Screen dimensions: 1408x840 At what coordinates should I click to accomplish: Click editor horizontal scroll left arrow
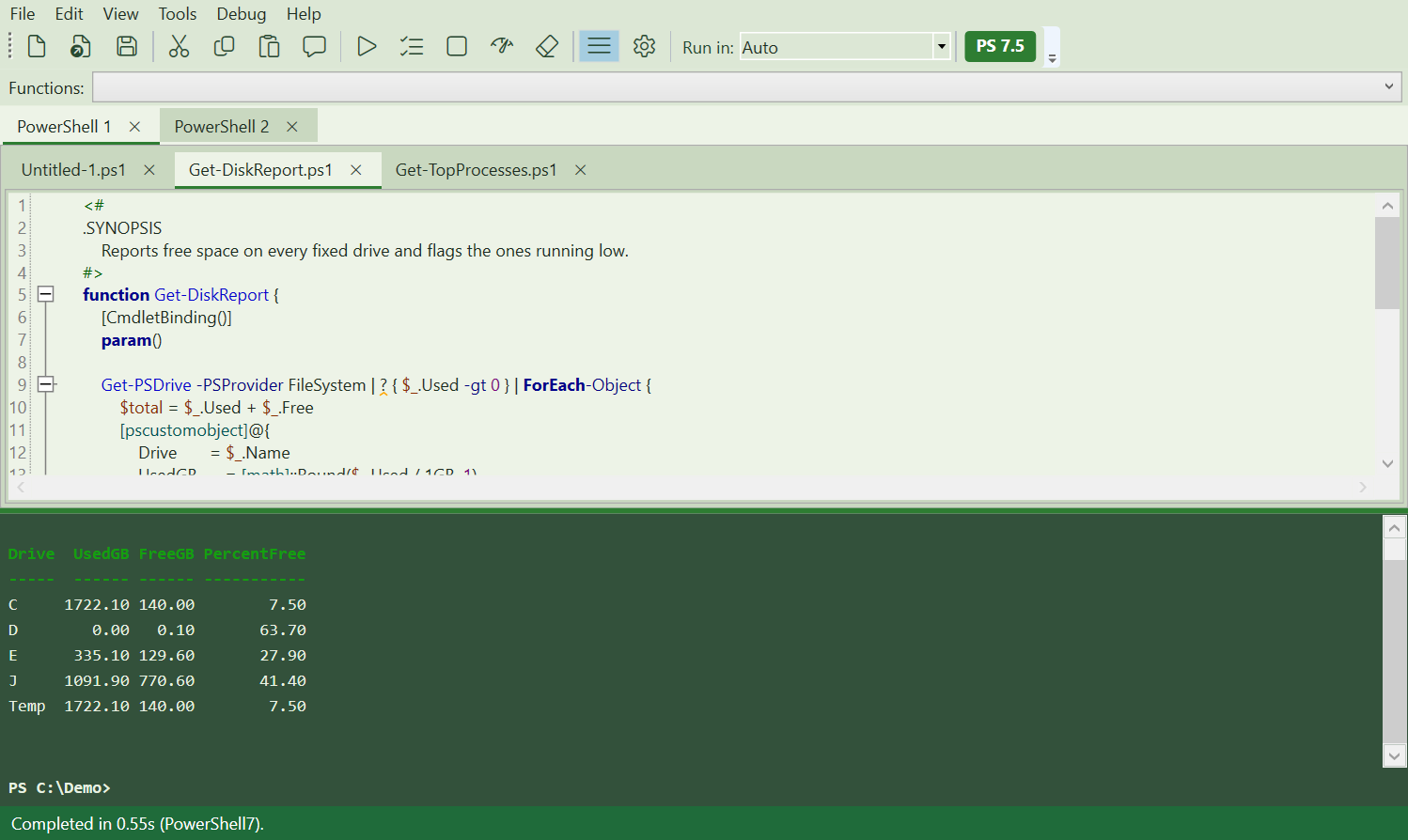coord(22,487)
